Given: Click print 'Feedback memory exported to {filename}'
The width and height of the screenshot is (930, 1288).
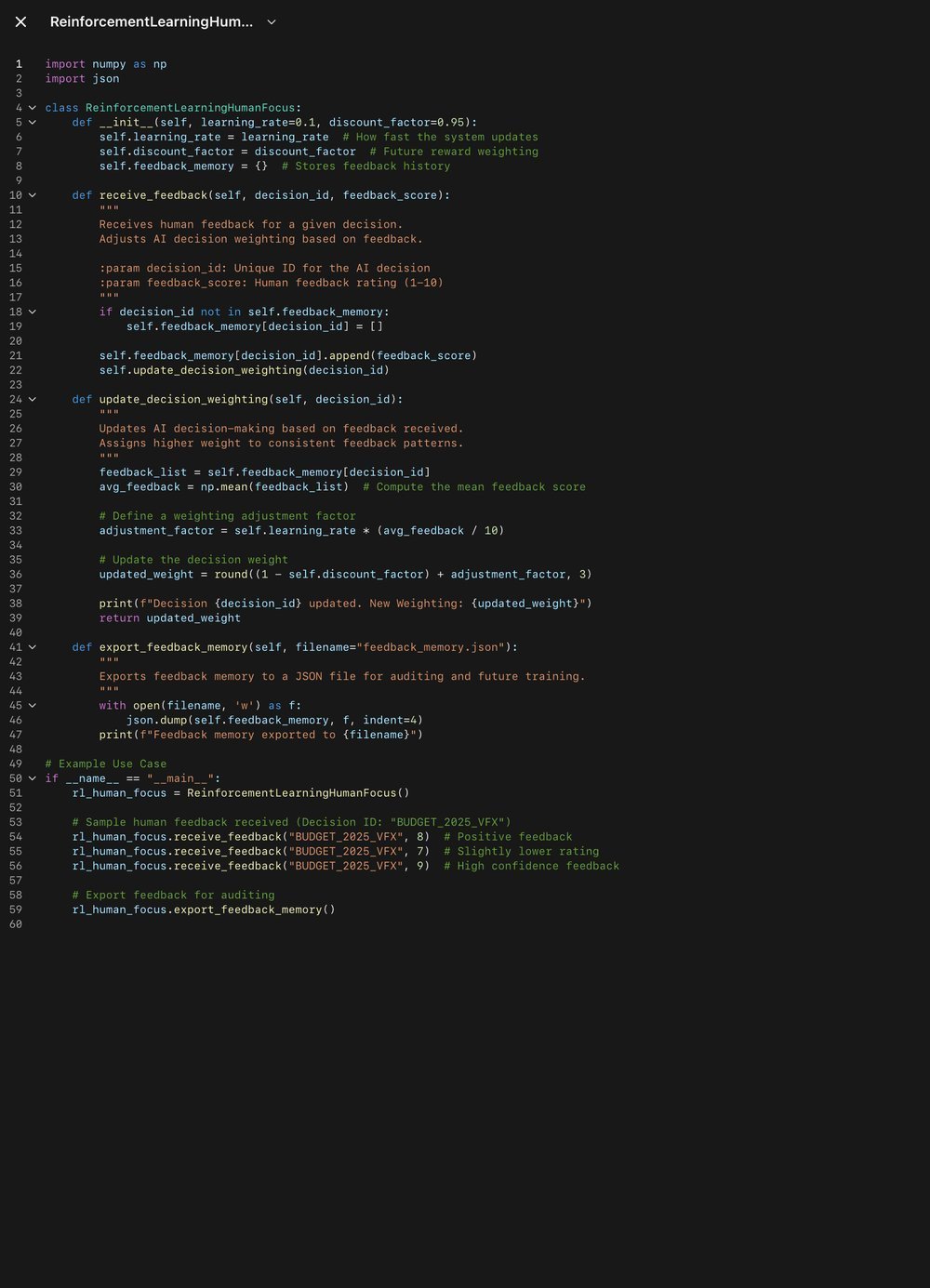Looking at the screenshot, I should pos(261,735).
